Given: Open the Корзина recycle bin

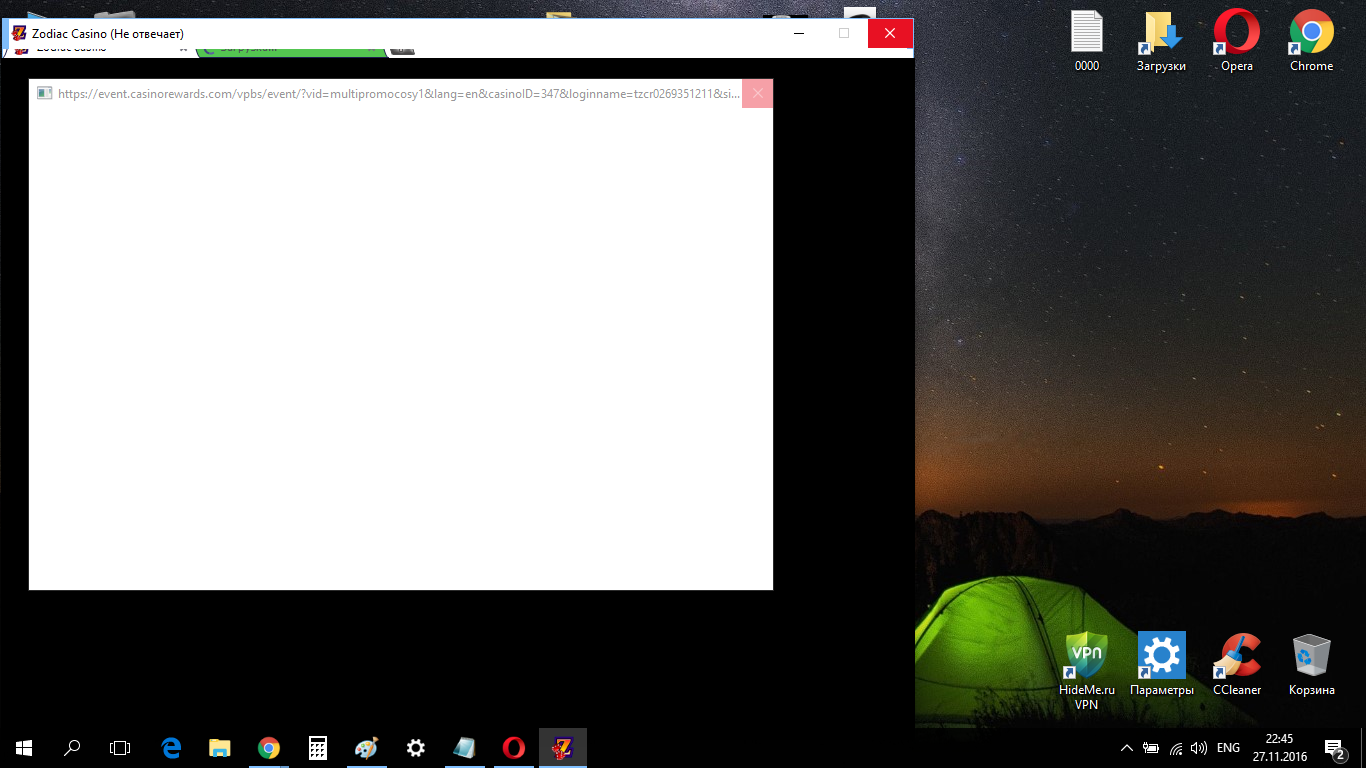Looking at the screenshot, I should click(x=1311, y=664).
